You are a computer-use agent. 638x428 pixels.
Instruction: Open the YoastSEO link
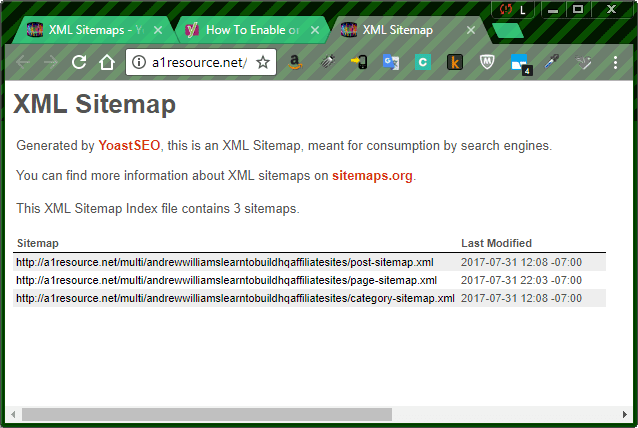(129, 145)
